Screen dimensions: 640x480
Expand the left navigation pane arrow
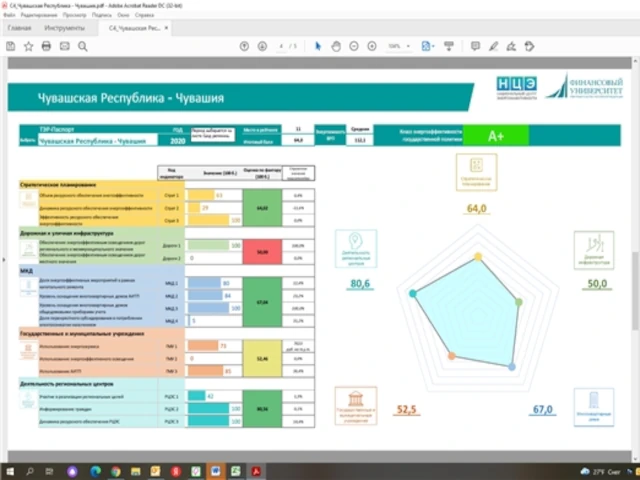pos(4,260)
